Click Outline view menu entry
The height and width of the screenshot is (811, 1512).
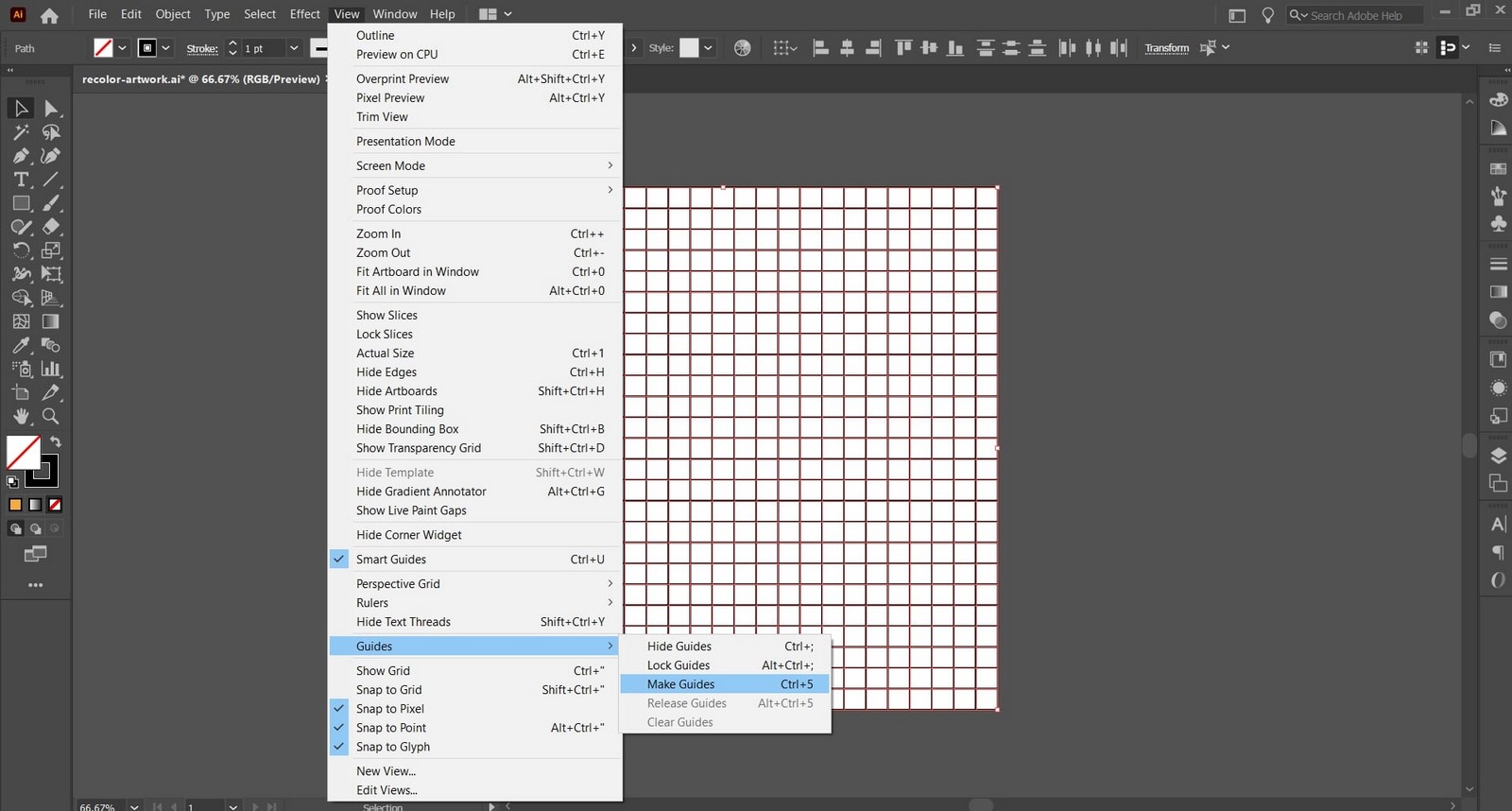pos(475,36)
